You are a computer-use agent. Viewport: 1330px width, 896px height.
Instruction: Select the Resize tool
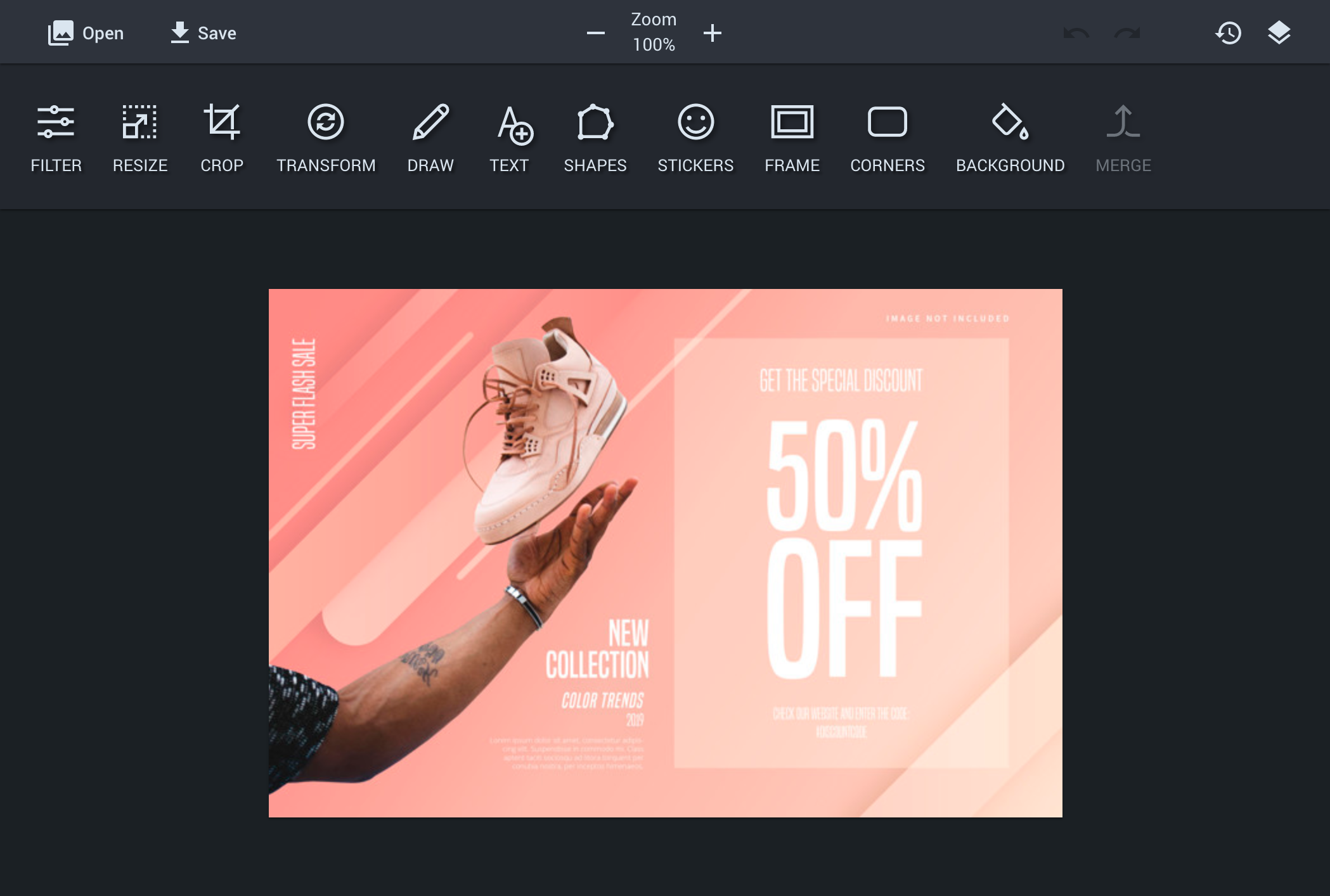[139, 136]
